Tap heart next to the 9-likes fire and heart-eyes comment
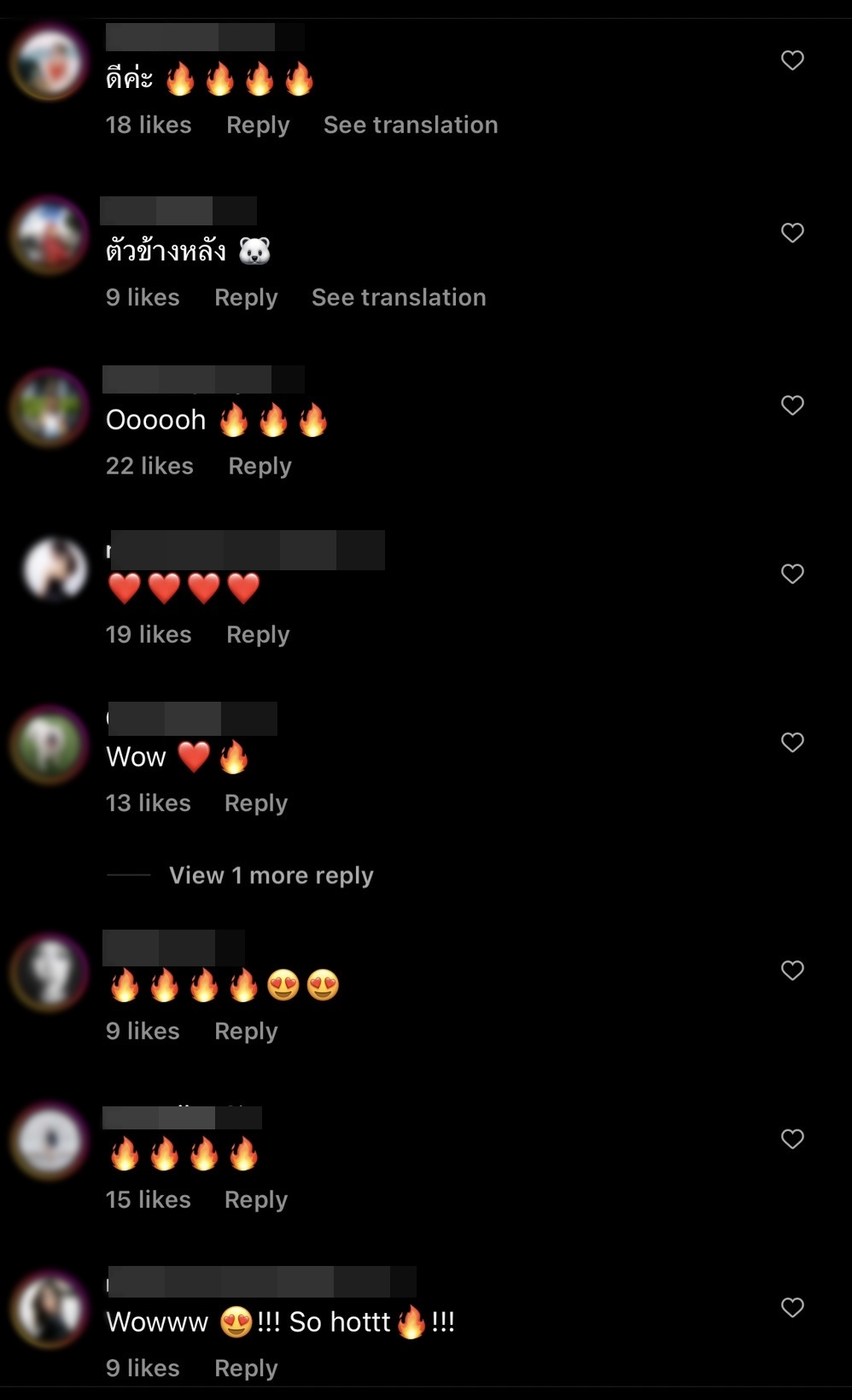The height and width of the screenshot is (1400, 852). point(792,971)
